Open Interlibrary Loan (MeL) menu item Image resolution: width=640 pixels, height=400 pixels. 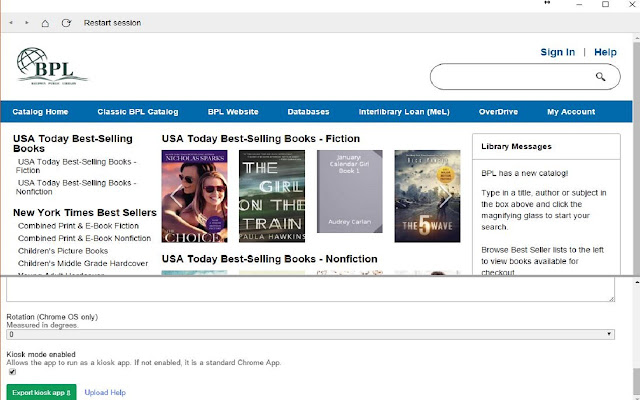point(404,112)
